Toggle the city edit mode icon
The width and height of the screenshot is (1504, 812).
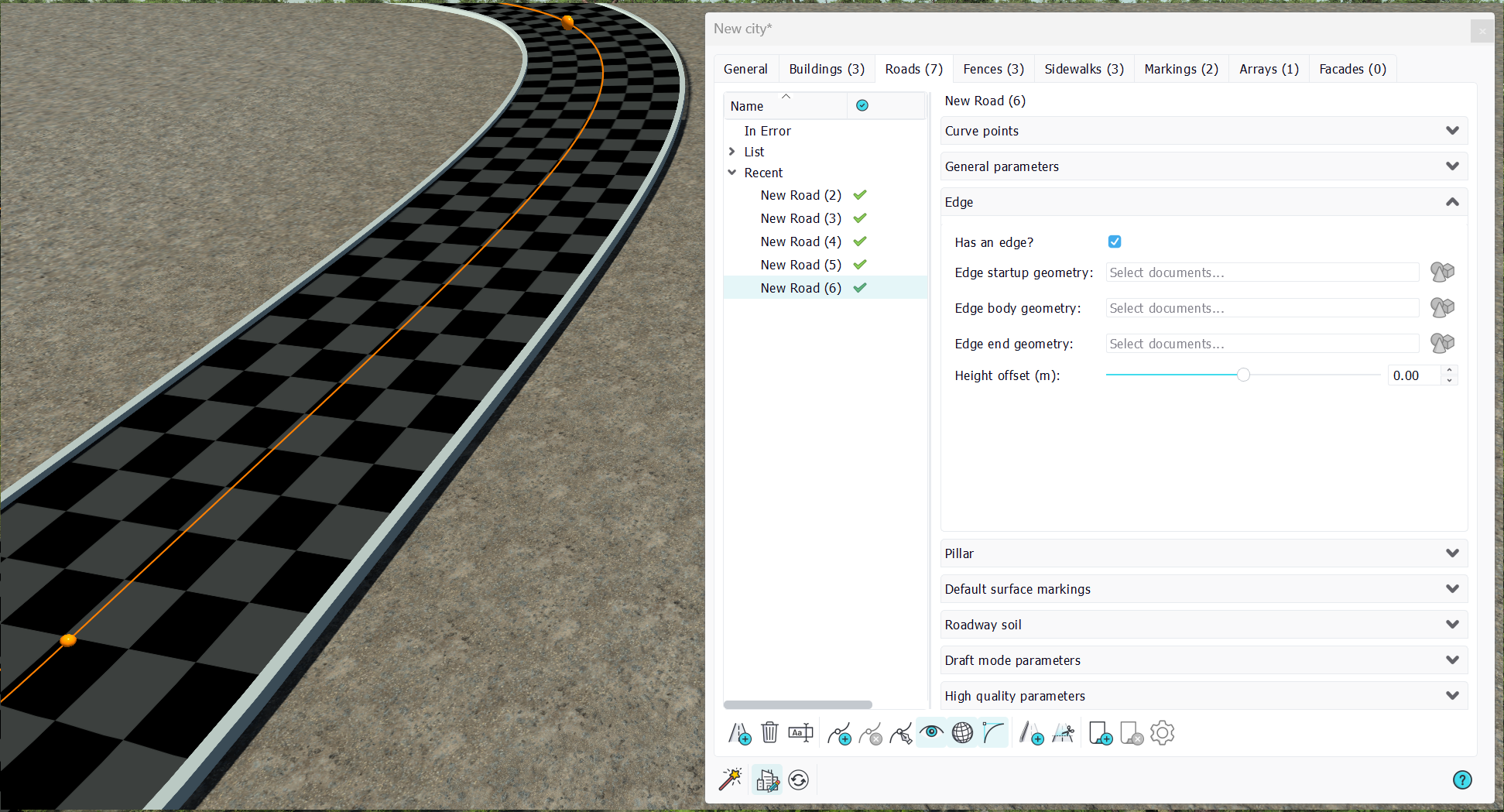click(x=767, y=779)
